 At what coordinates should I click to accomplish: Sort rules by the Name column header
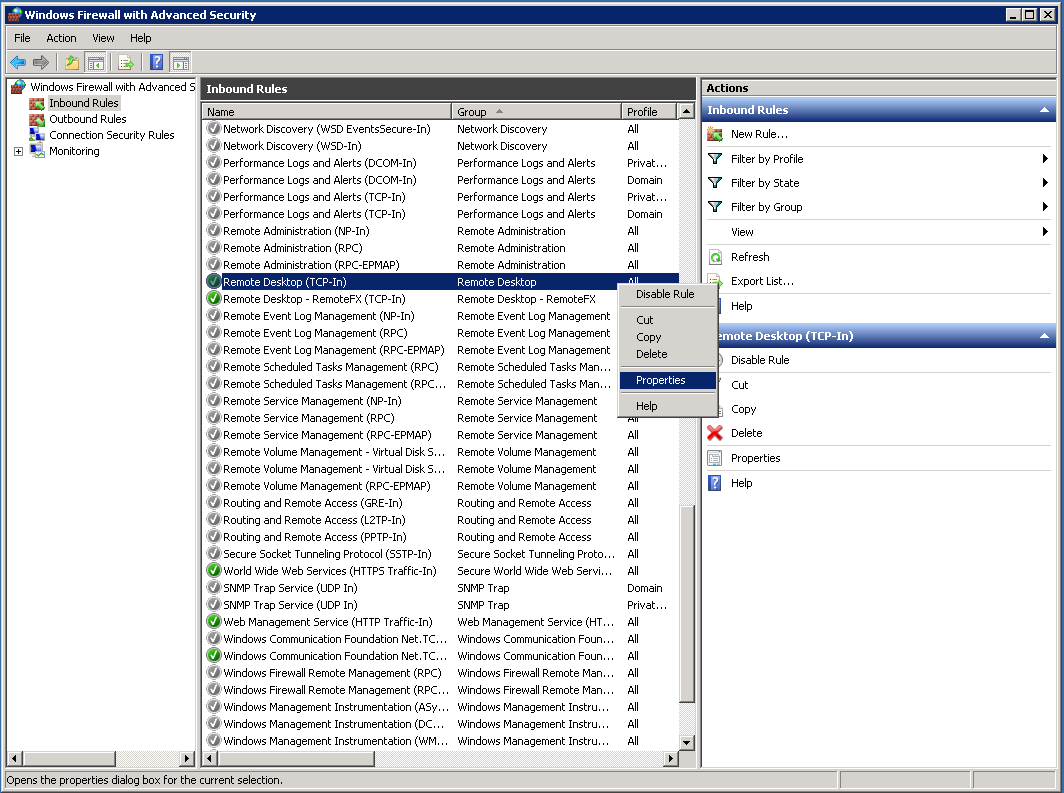point(327,112)
